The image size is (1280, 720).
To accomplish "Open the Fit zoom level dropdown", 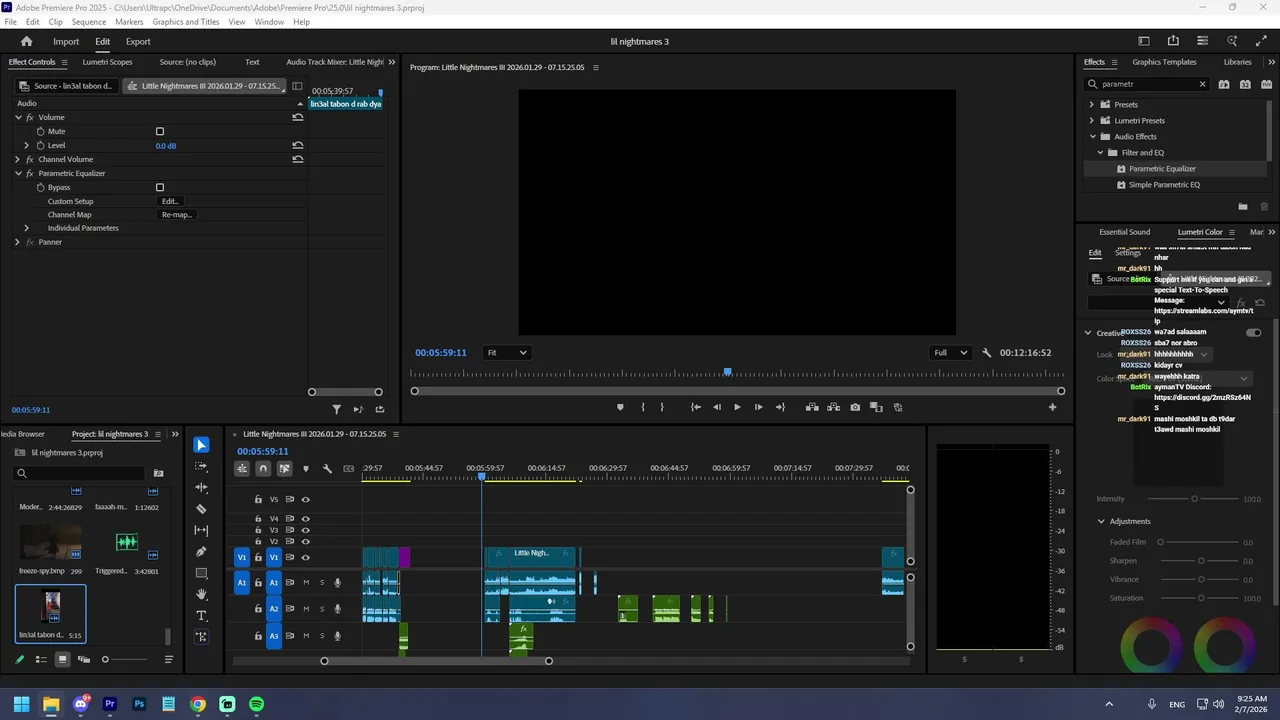I will 507,353.
